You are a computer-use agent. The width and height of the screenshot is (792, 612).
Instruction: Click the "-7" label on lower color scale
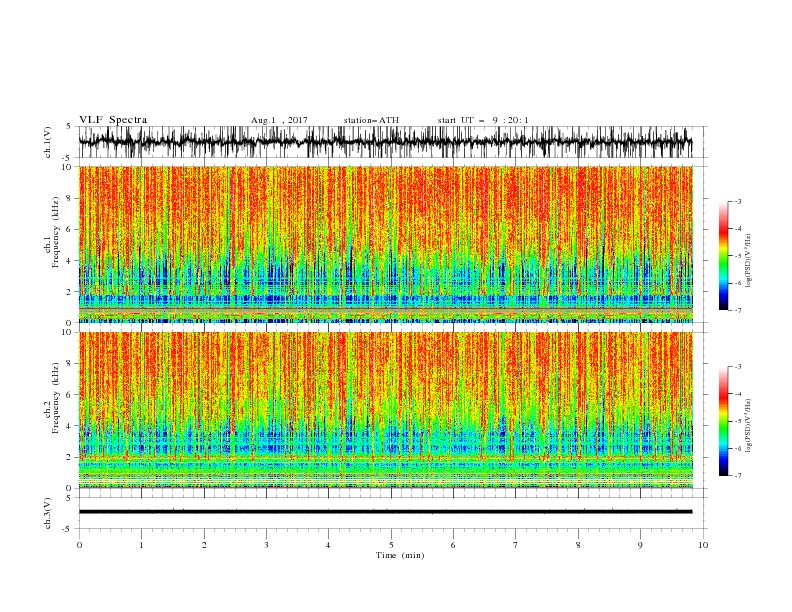tap(738, 476)
